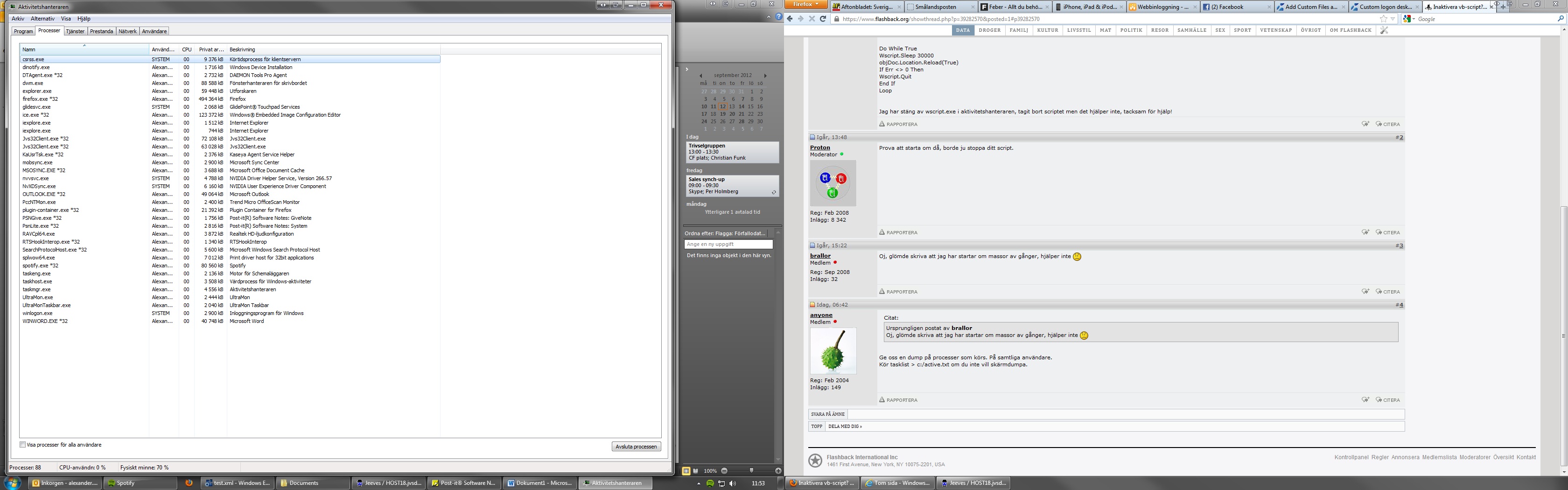Click Outlook help question mark icon
This screenshot has width=1568, height=490.
778,16
